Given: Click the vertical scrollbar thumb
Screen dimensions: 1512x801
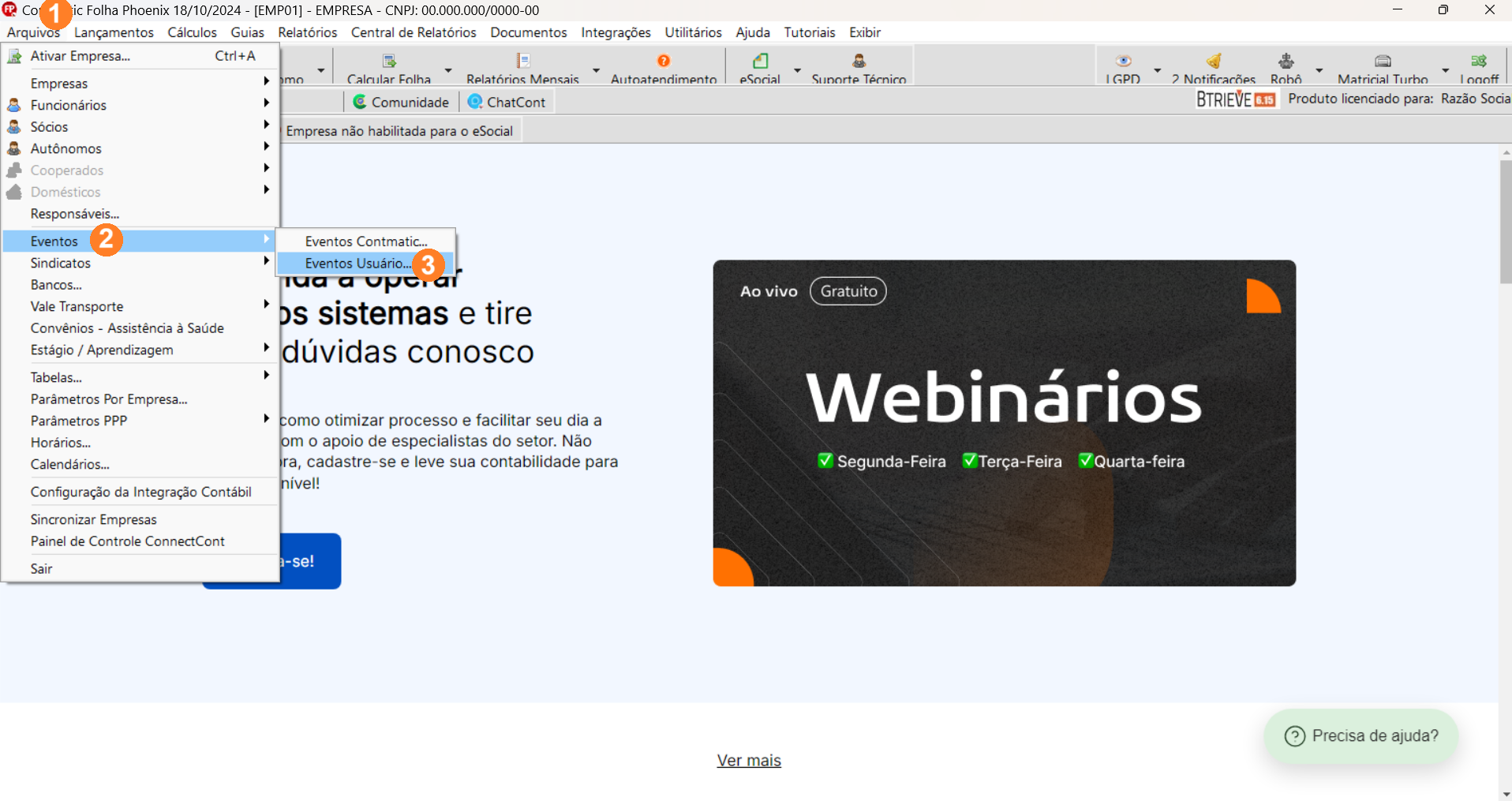Looking at the screenshot, I should point(1506,221).
